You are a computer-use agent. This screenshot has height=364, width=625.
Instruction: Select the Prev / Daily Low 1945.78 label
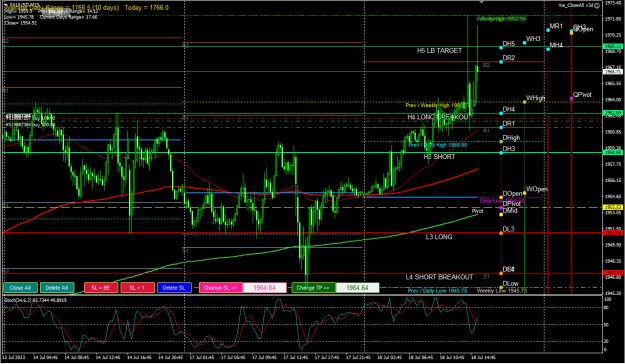tap(437, 291)
